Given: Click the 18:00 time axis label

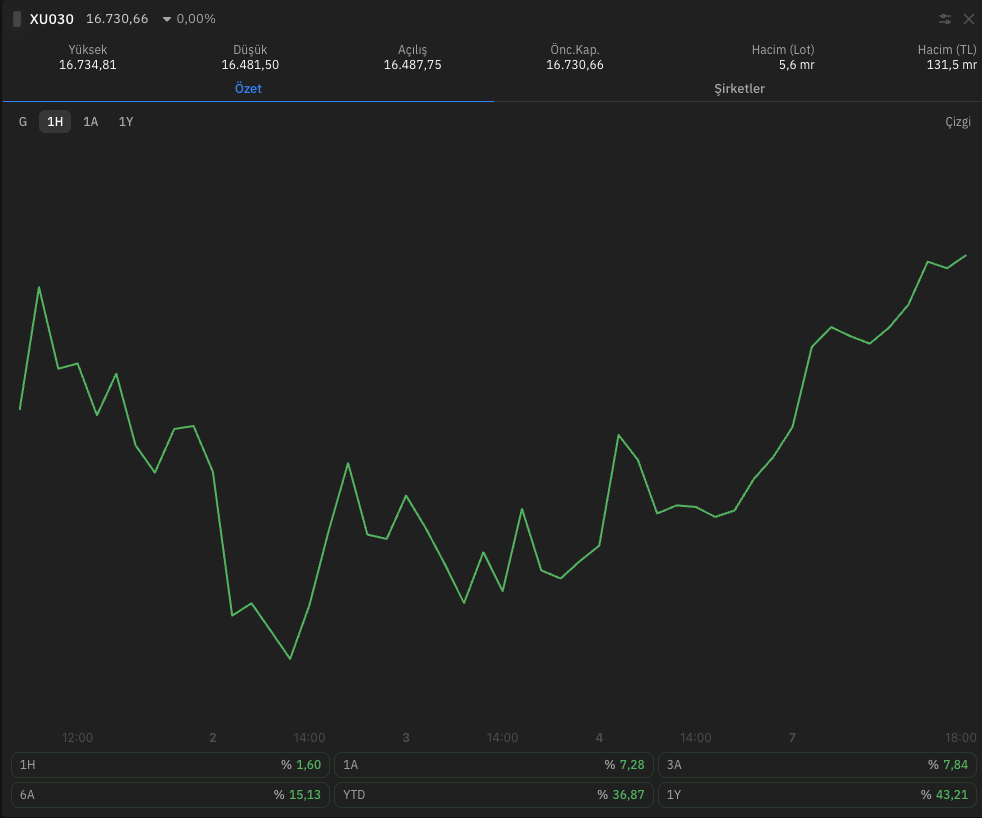Looking at the screenshot, I should [x=960, y=738].
